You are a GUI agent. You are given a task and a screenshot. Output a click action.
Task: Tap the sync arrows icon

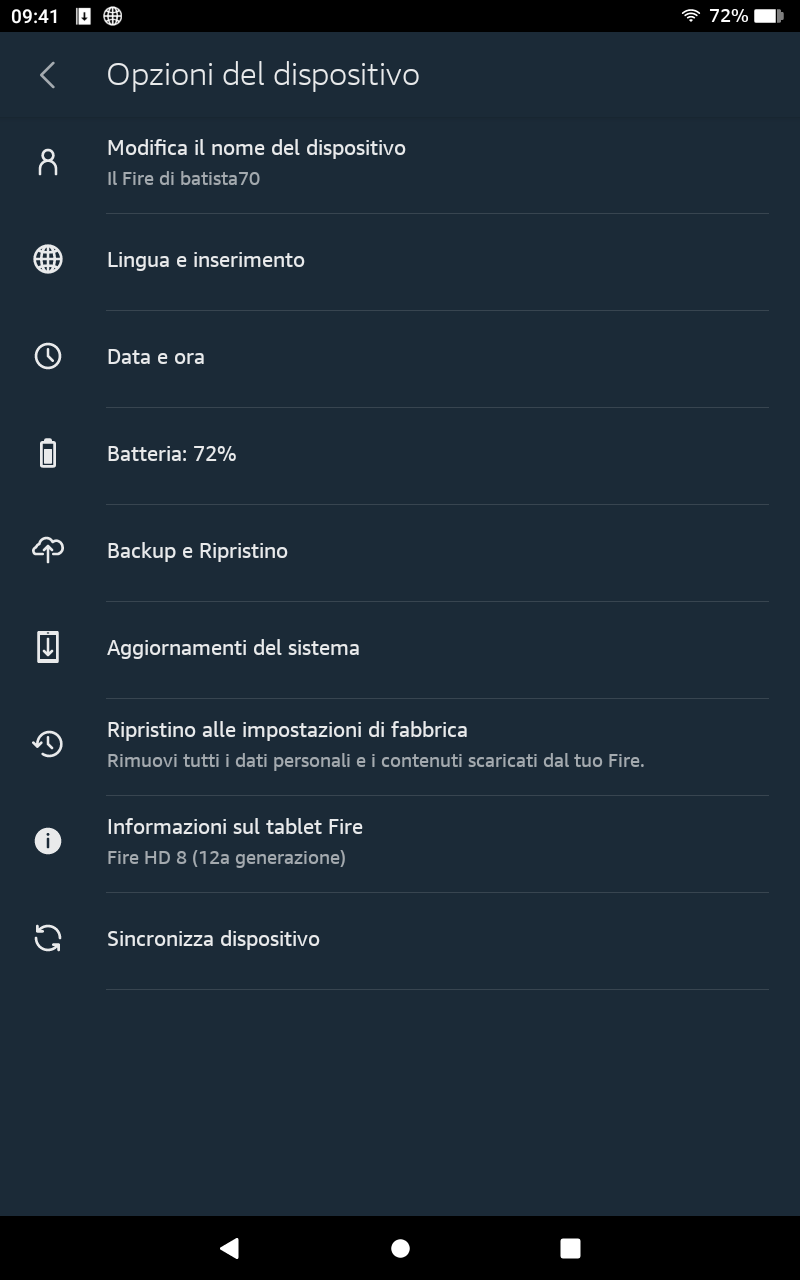pos(47,939)
